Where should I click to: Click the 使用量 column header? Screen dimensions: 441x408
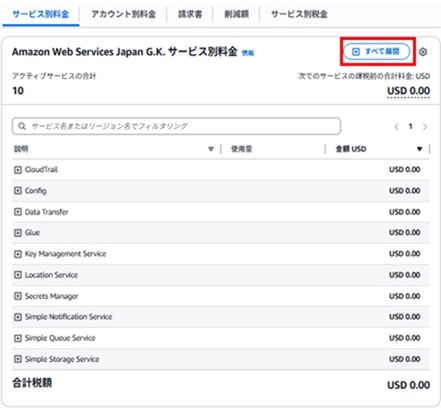click(241, 149)
